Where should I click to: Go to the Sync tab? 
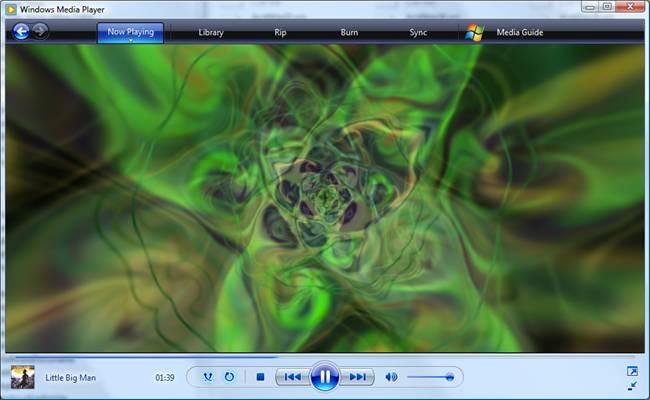tap(418, 32)
